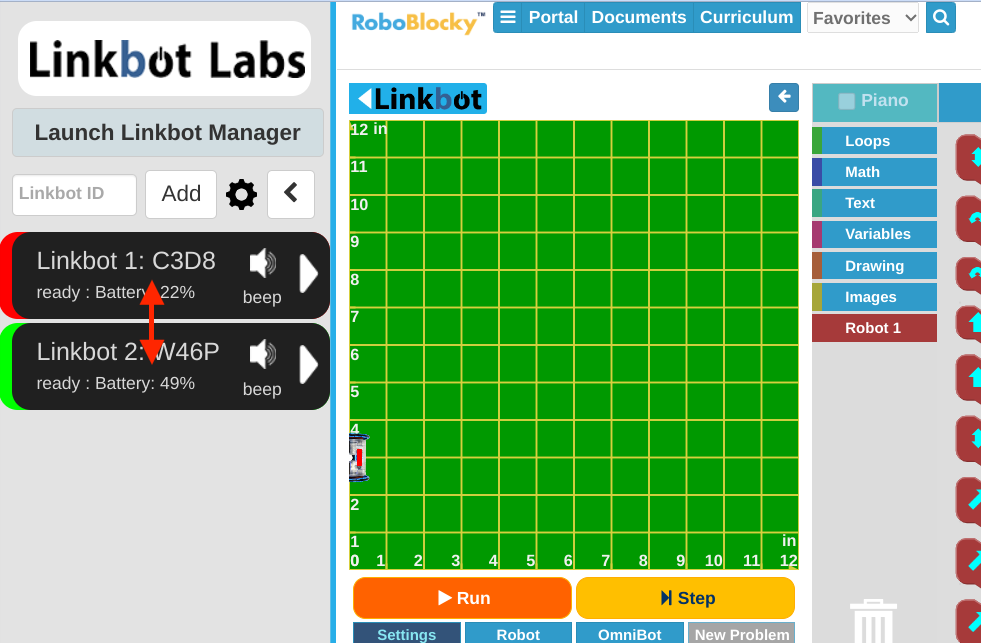981x643 pixels.
Task: Open the Text block category
Action: pos(875,203)
